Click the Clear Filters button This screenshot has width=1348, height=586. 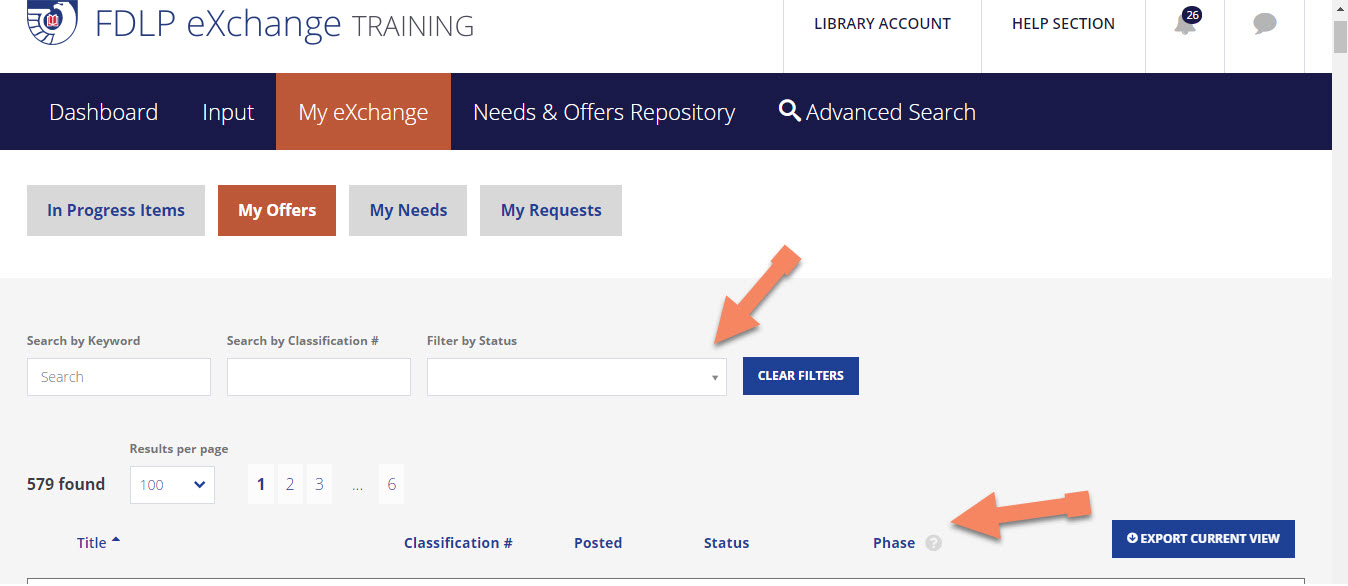click(801, 376)
